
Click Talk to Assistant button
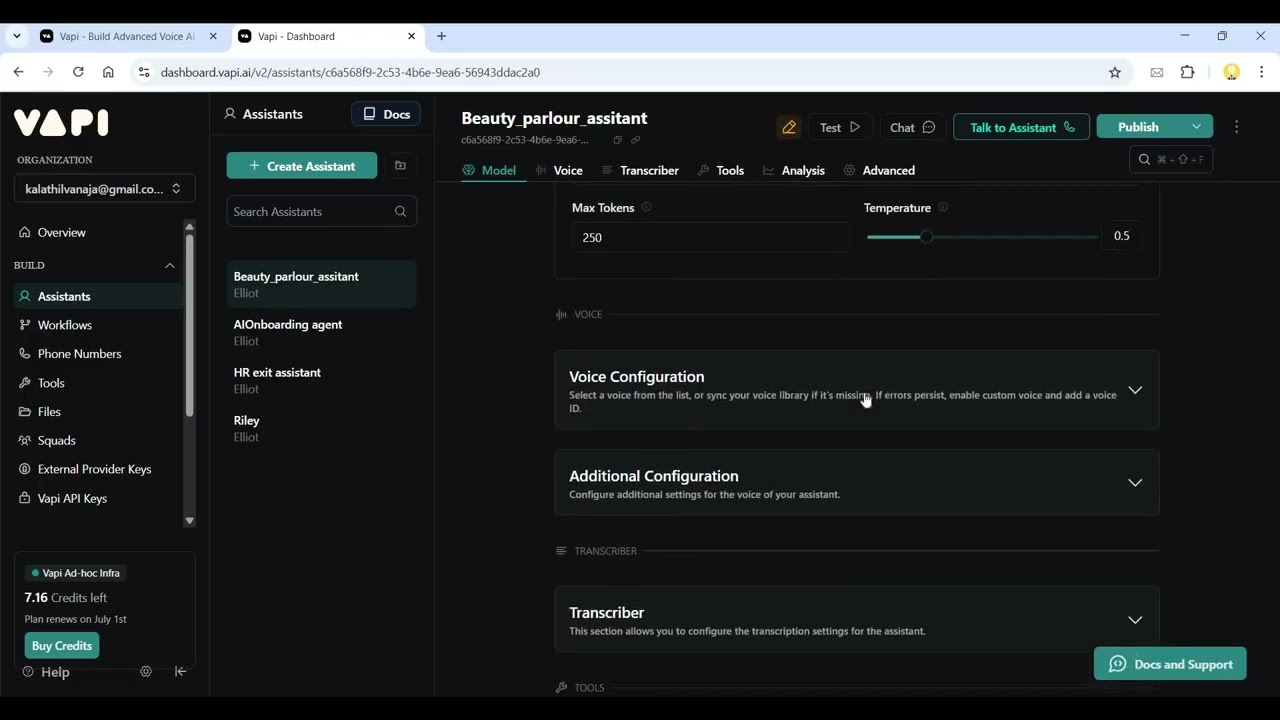pyautogui.click(x=1021, y=127)
